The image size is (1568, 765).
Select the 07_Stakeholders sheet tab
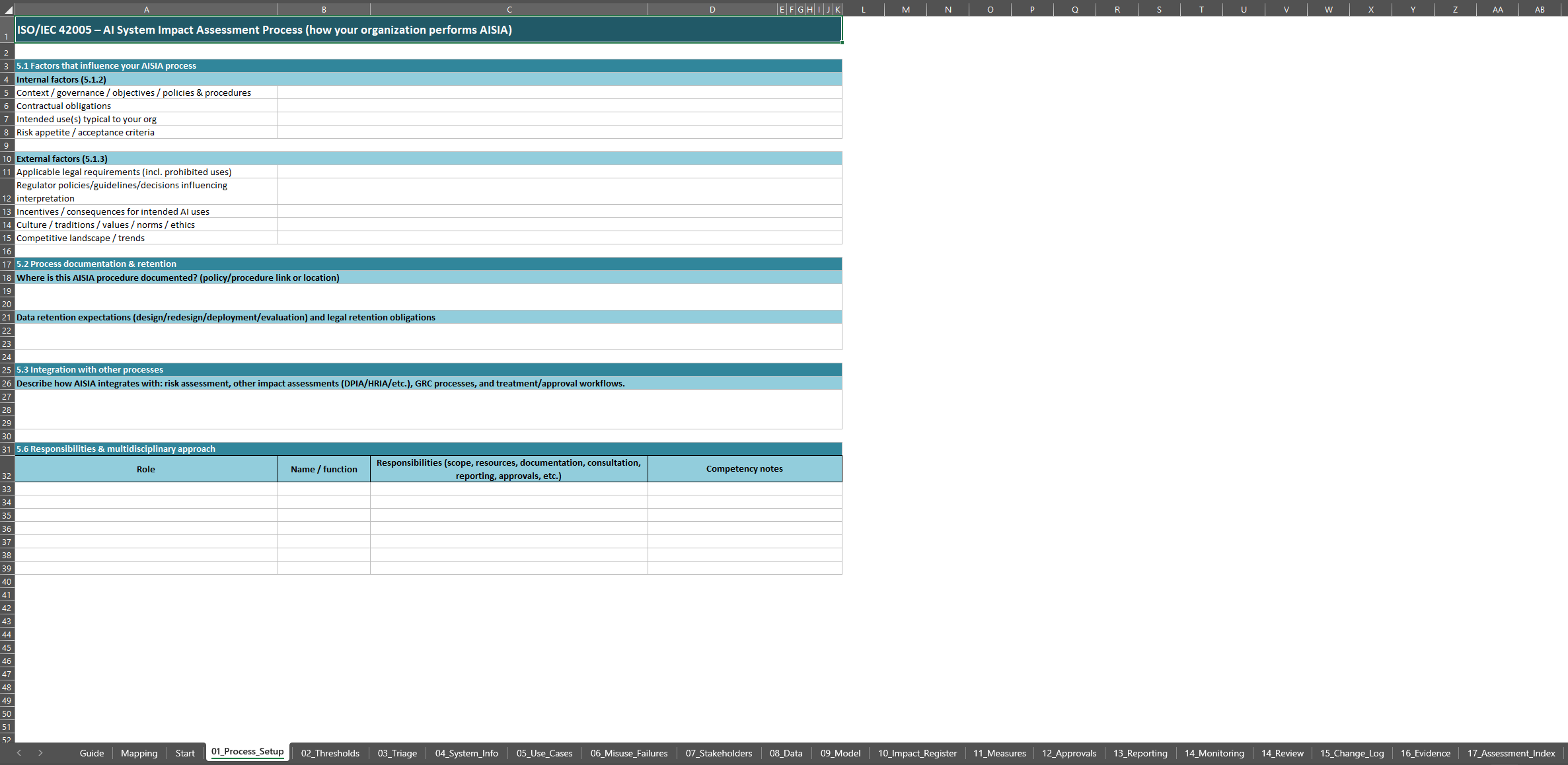[718, 753]
